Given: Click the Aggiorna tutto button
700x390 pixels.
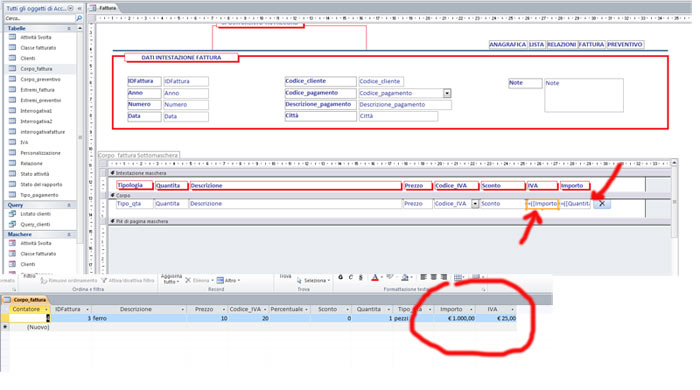Looking at the screenshot, I should pyautogui.click(x=171, y=279).
